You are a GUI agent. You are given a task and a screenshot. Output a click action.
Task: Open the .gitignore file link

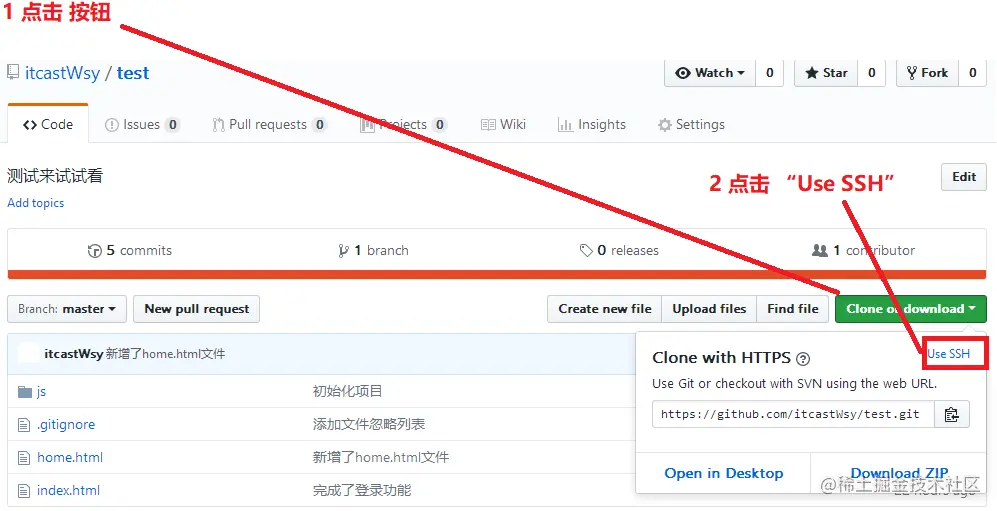[x=66, y=425]
